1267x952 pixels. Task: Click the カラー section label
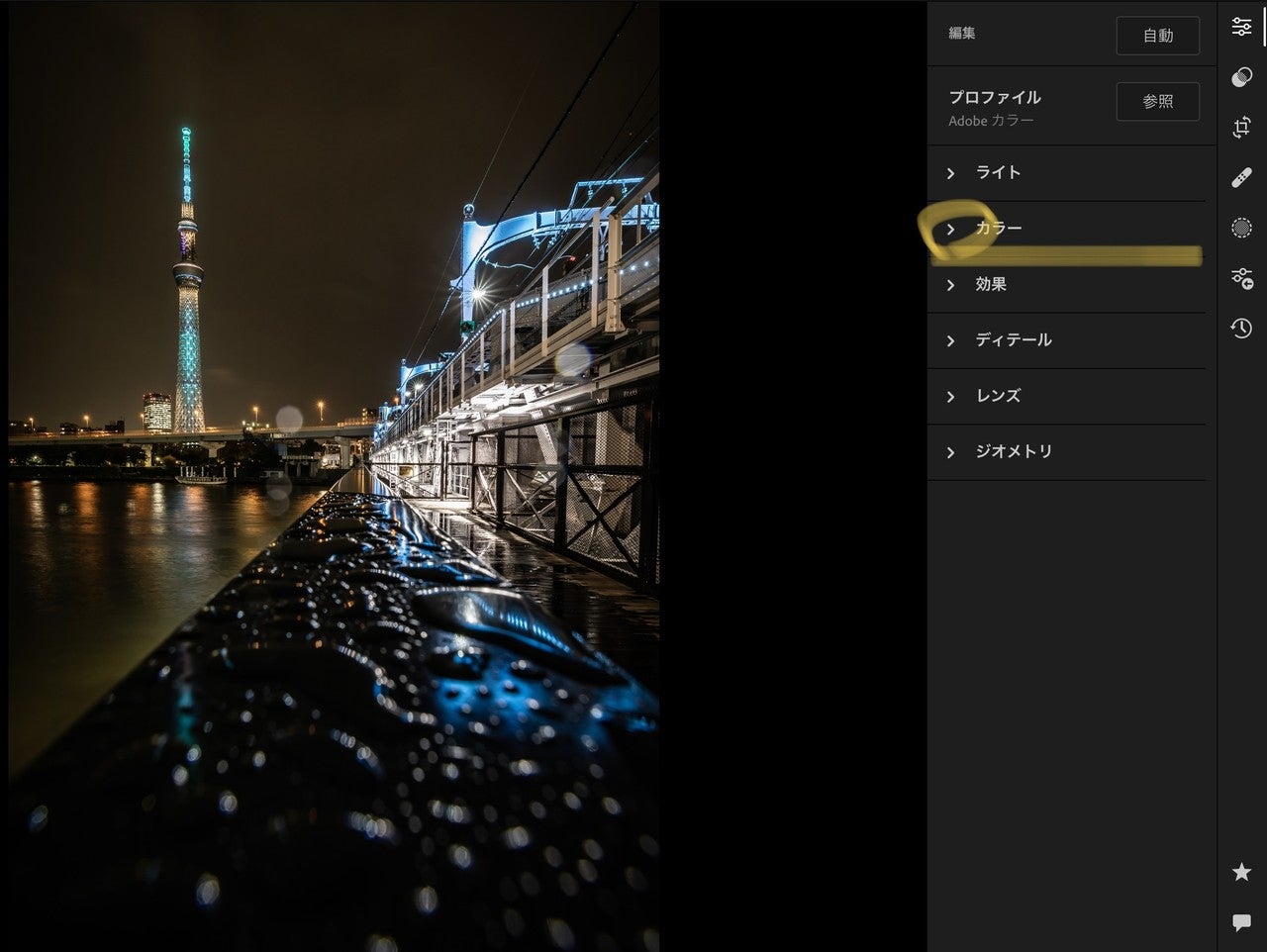(x=999, y=228)
